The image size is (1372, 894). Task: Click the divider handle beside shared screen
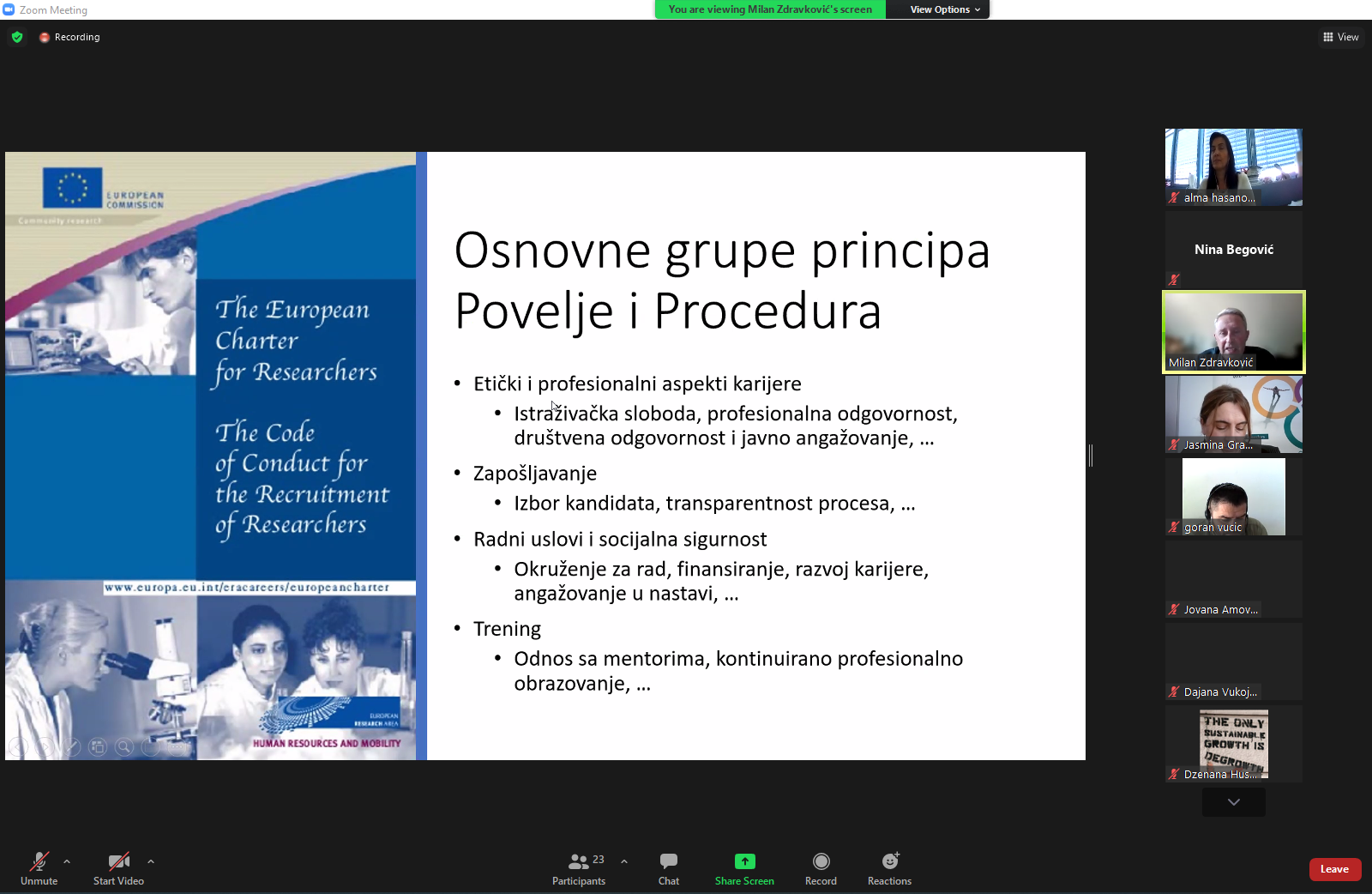click(1091, 456)
